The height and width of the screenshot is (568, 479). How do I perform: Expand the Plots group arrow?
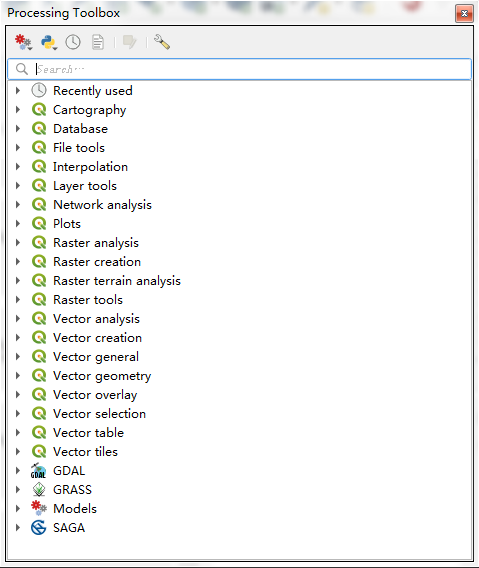click(x=18, y=224)
